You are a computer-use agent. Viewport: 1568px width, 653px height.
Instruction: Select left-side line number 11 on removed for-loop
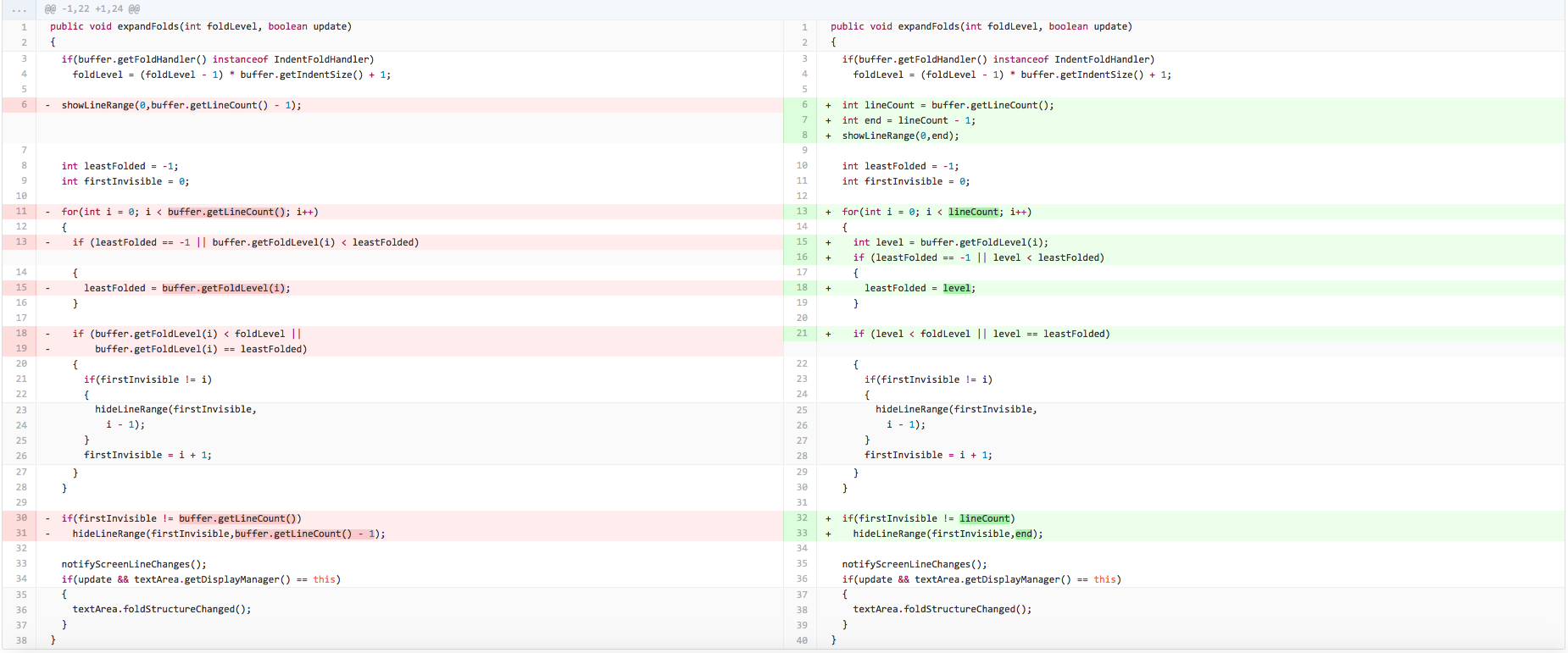click(21, 212)
